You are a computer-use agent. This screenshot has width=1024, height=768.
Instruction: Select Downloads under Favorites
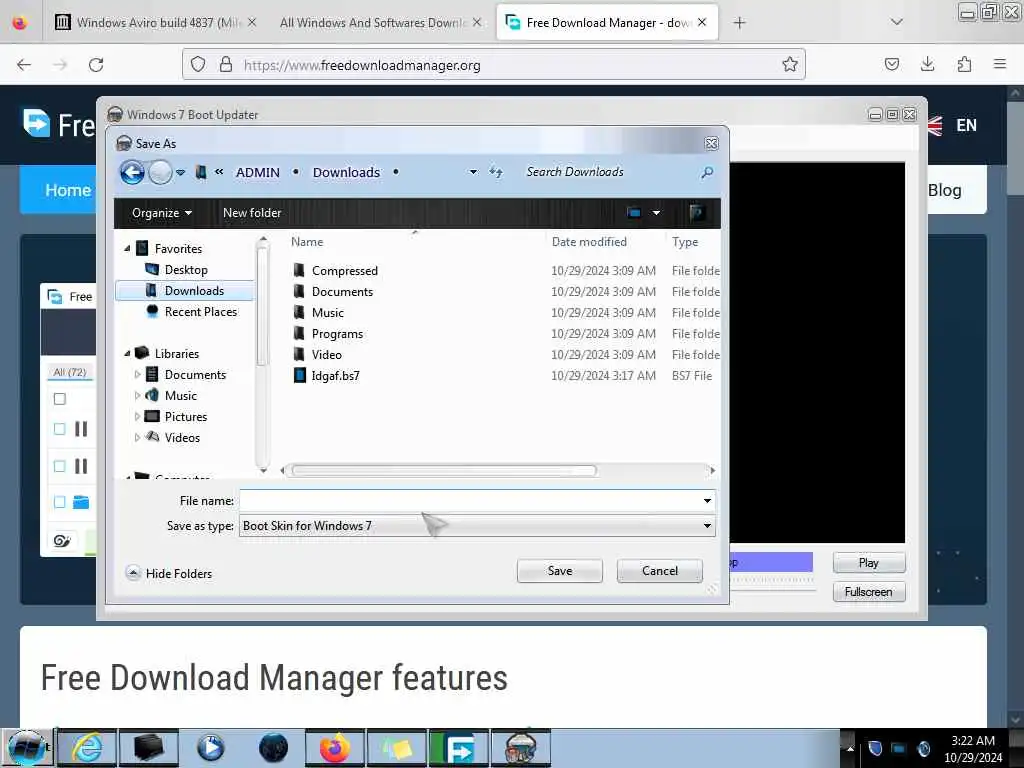pyautogui.click(x=184, y=291)
